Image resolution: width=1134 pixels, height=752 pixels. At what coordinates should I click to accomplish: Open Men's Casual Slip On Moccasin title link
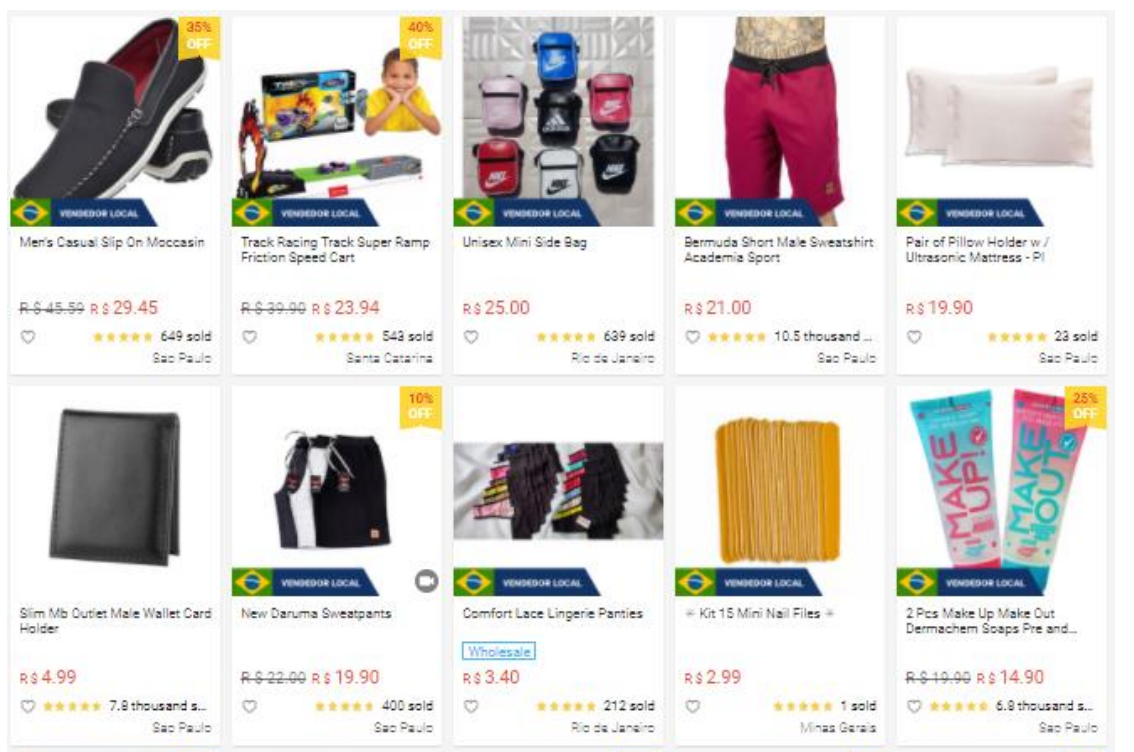click(x=112, y=242)
